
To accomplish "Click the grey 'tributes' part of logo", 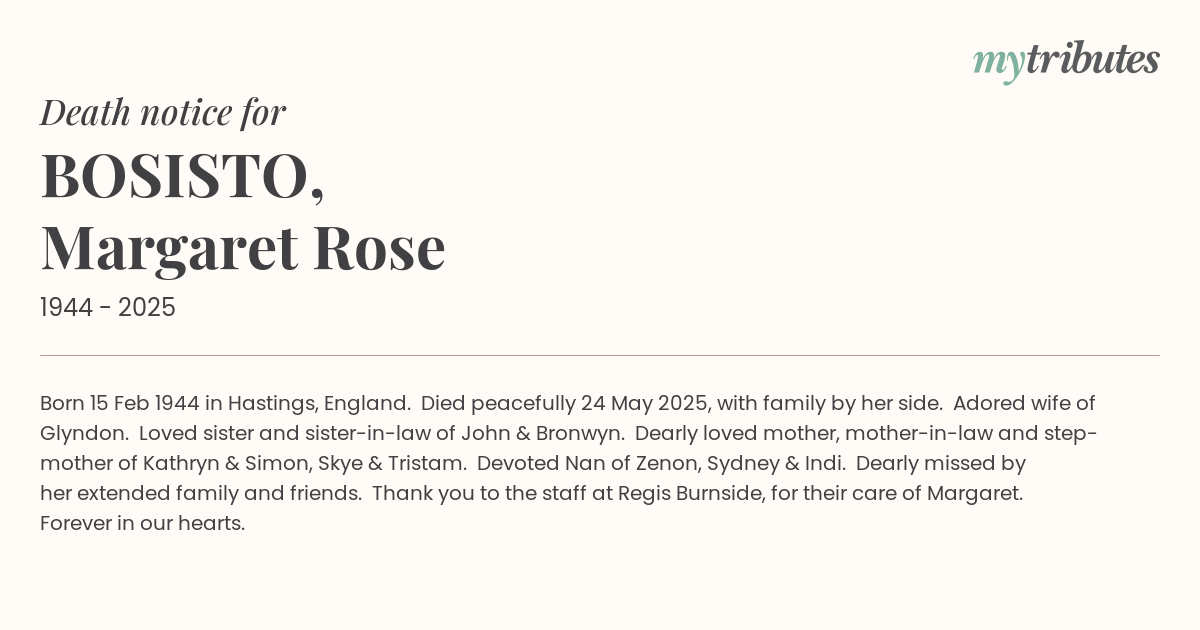I will 1093,60.
